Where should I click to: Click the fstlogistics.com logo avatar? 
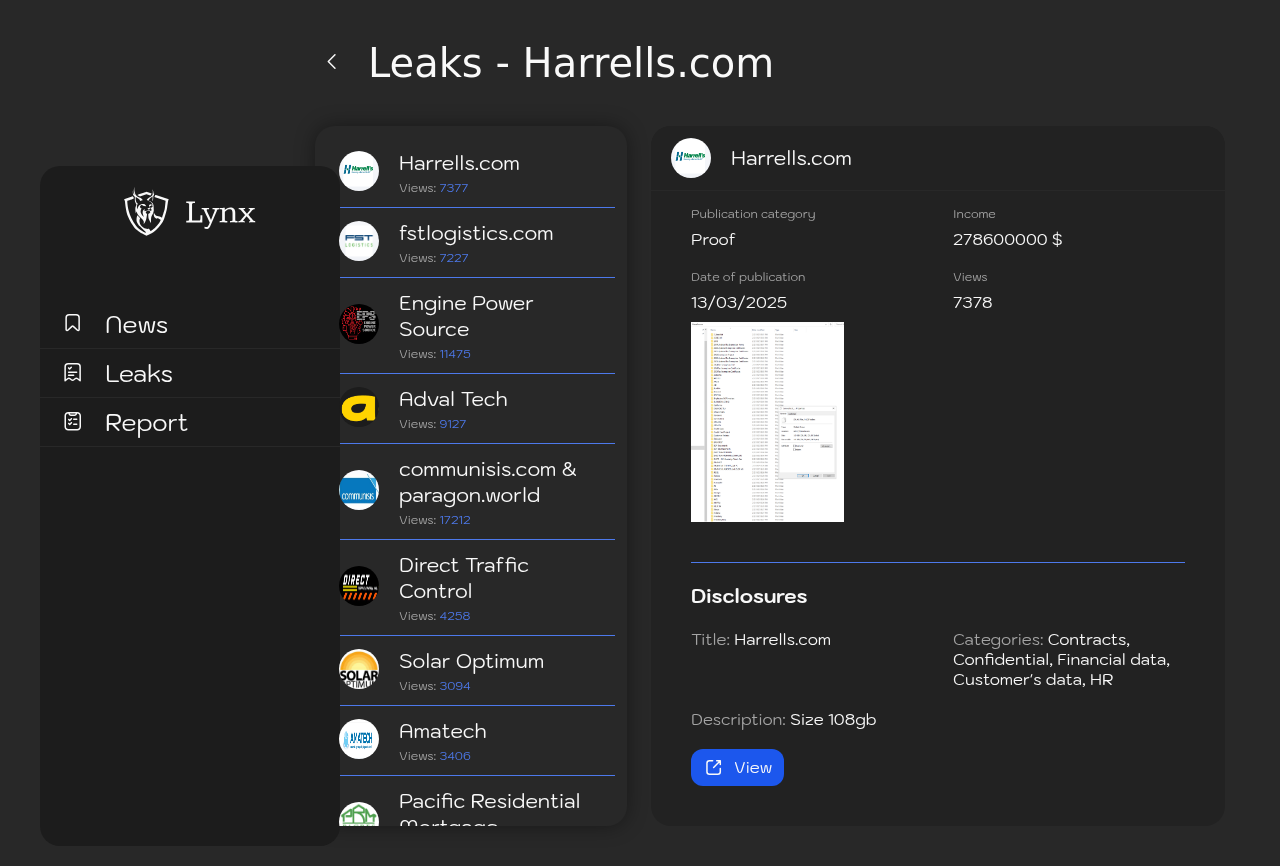point(359,241)
